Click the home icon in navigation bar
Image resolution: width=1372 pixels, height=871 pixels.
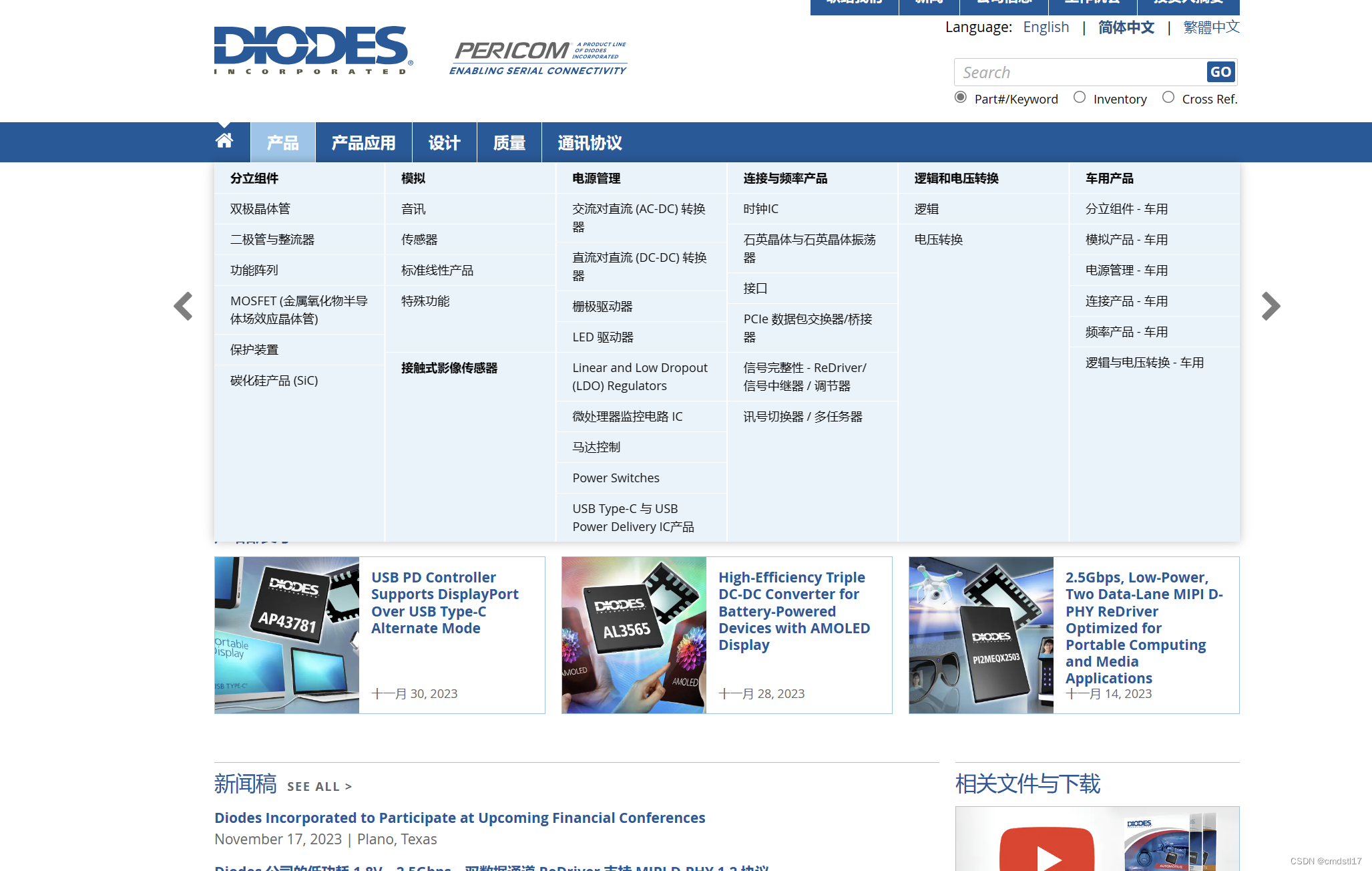[224, 141]
